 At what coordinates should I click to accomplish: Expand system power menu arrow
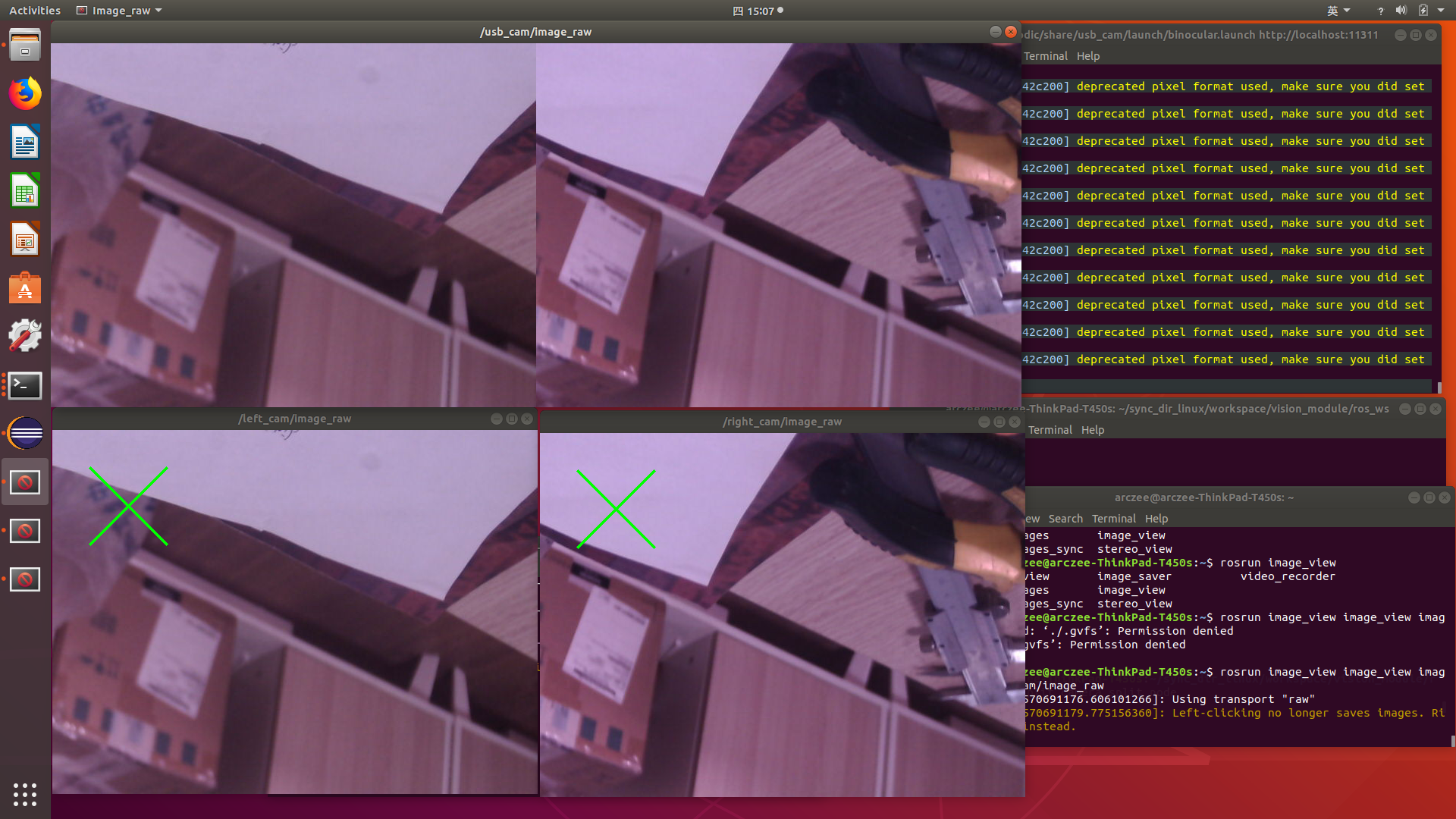1441,11
